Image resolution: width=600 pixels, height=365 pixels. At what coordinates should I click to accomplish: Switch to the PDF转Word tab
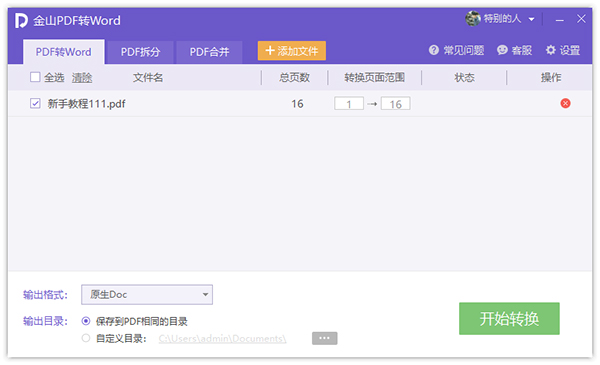[x=64, y=52]
